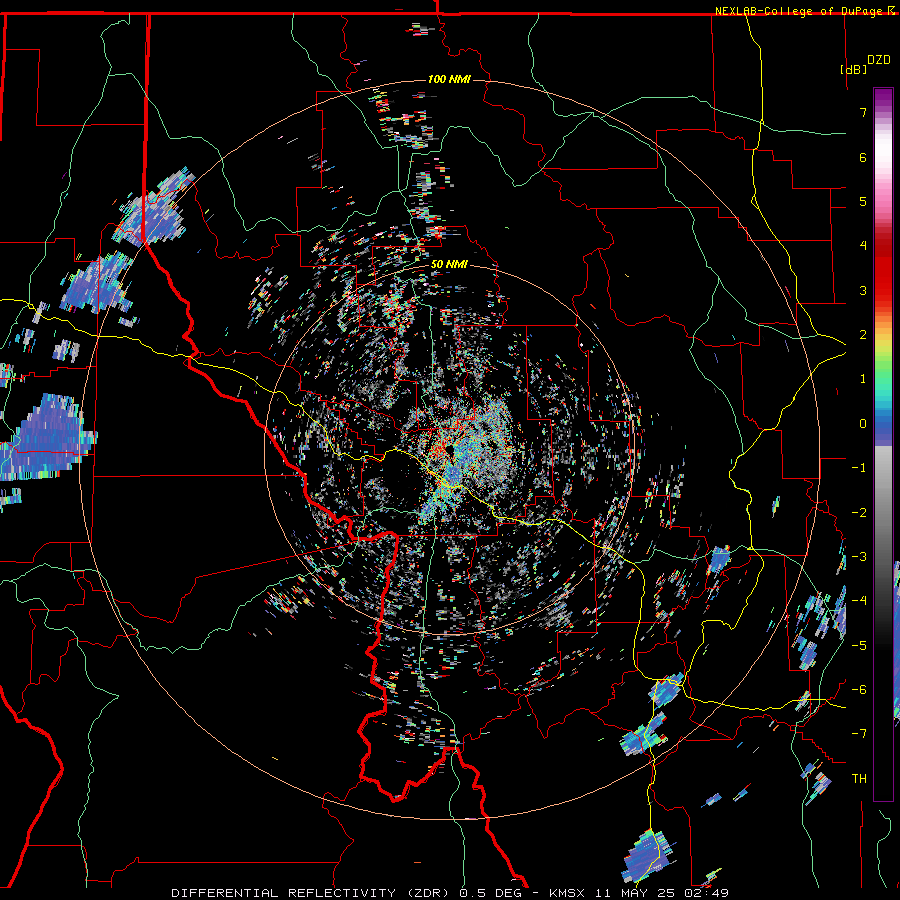Click the 0.5 DEG elevation angle text
900x900 pixels.
click(491, 893)
